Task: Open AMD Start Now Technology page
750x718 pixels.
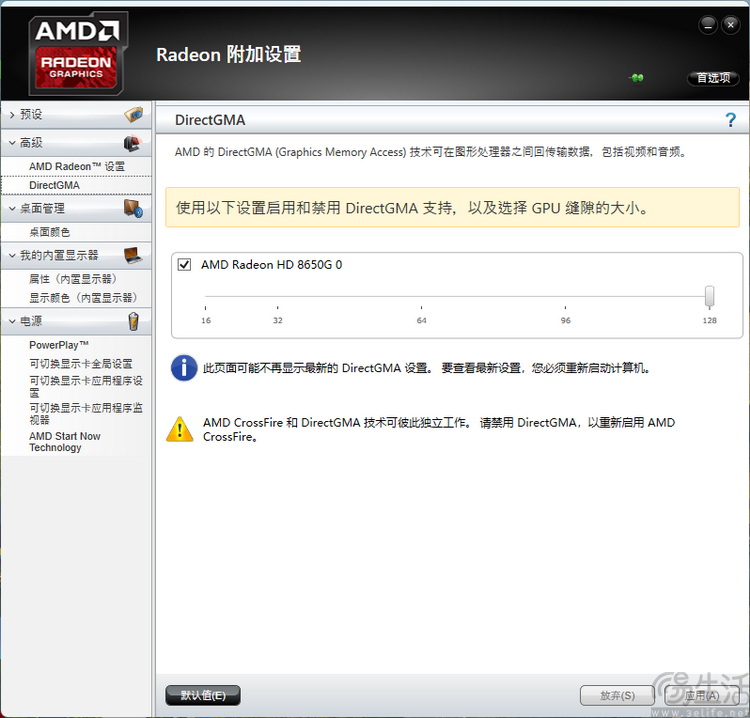Action: (65, 442)
